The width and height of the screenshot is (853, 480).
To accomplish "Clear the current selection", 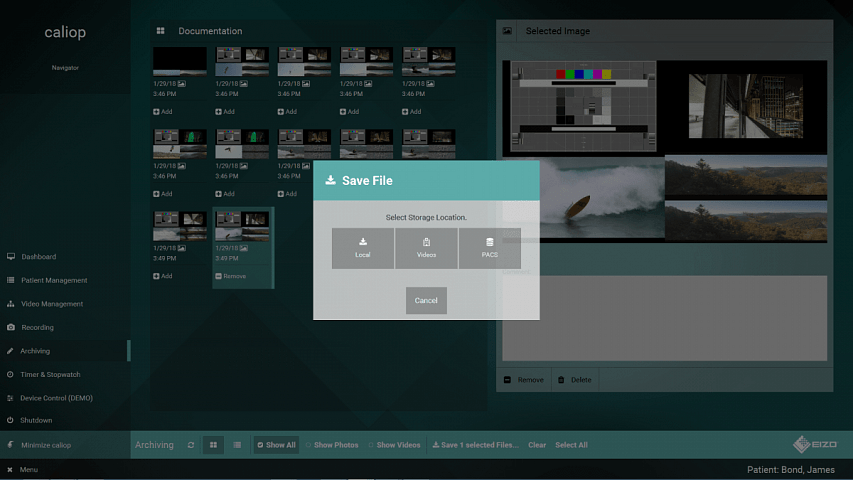I will click(x=537, y=445).
